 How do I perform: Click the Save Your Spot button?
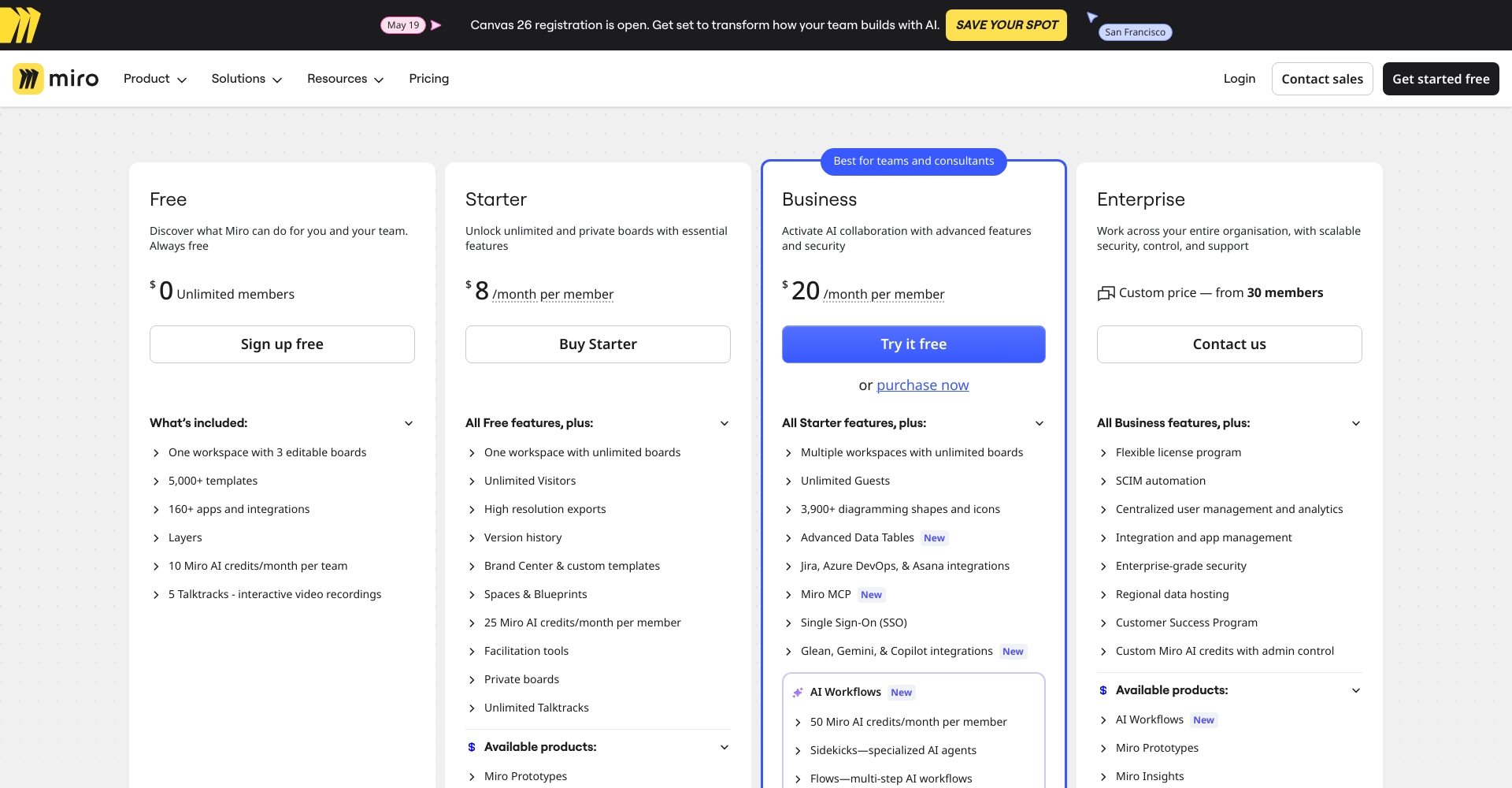(x=1006, y=25)
